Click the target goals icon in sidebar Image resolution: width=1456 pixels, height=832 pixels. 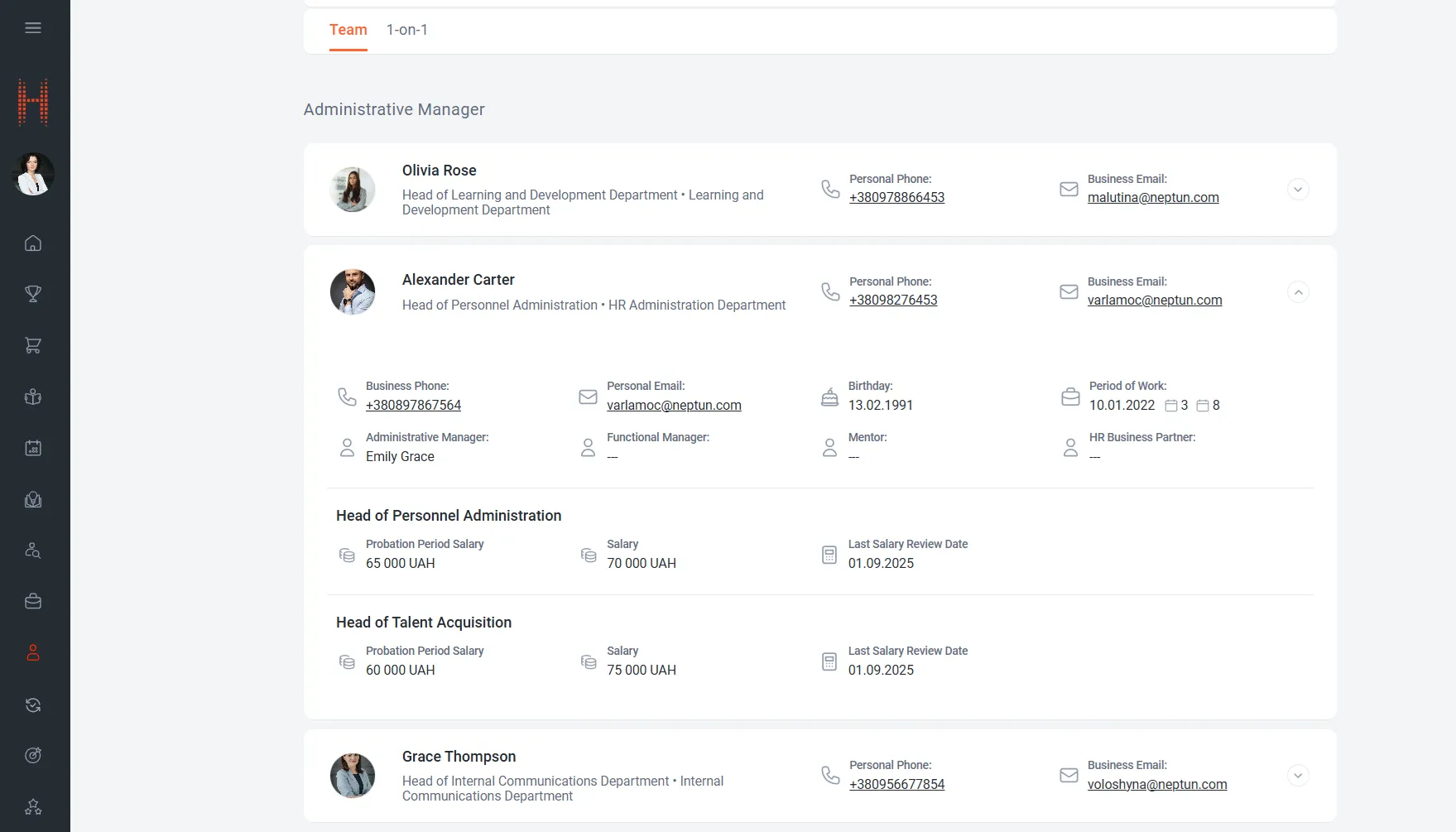pos(33,755)
